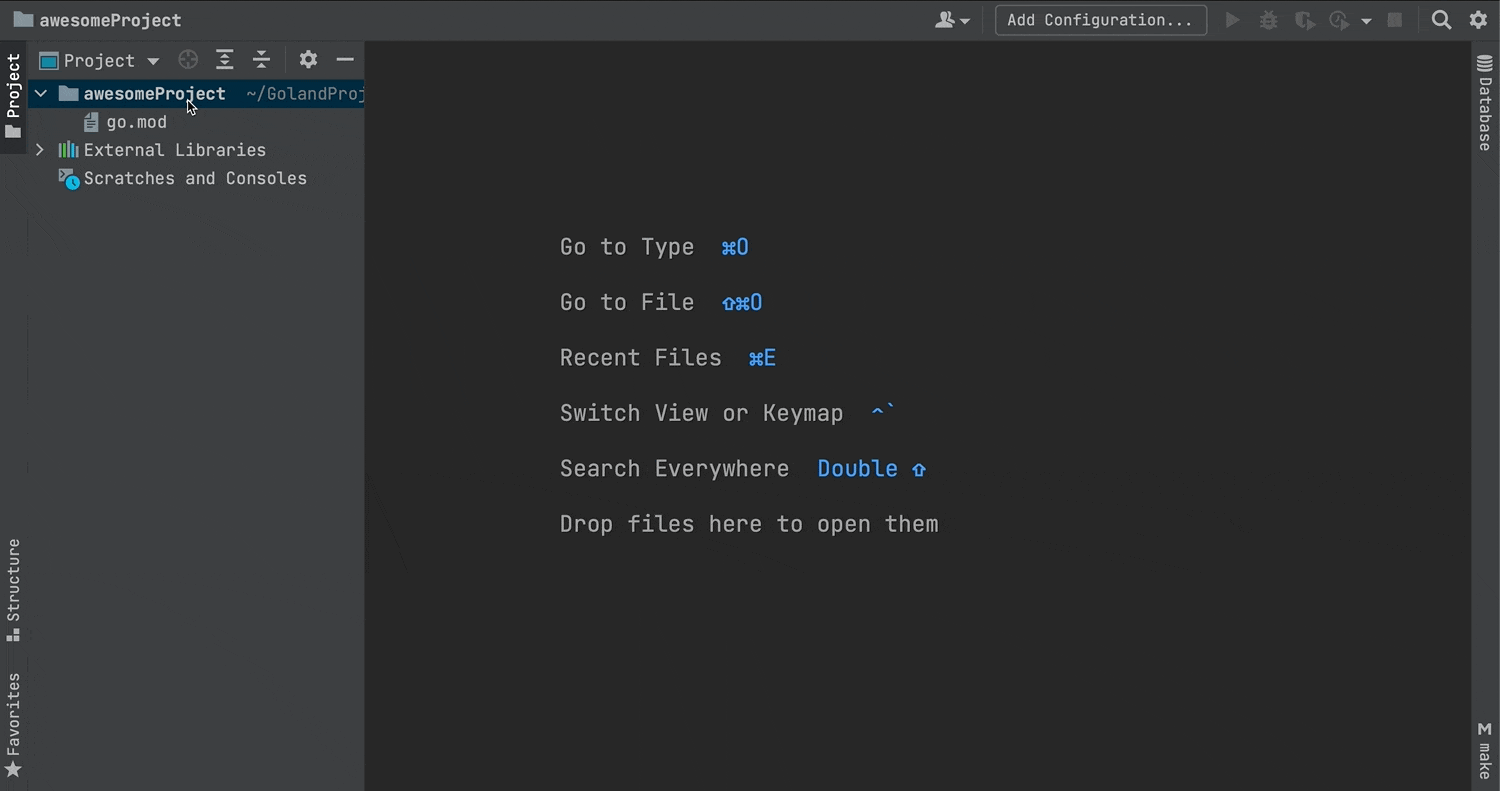Click the Run play icon in toolbar

[x=1233, y=20]
